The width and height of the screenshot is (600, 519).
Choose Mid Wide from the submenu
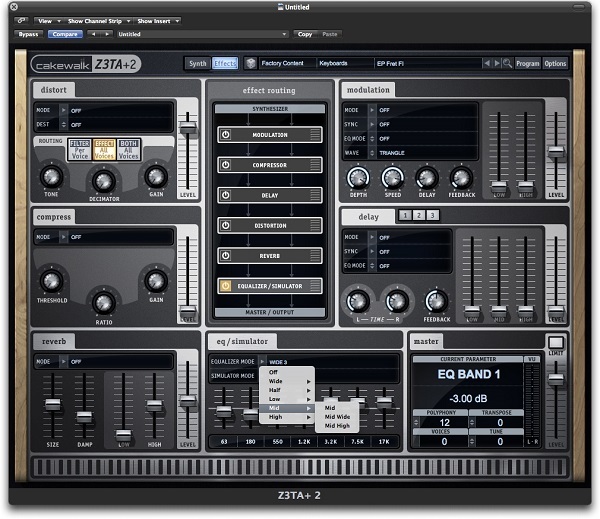(x=337, y=416)
